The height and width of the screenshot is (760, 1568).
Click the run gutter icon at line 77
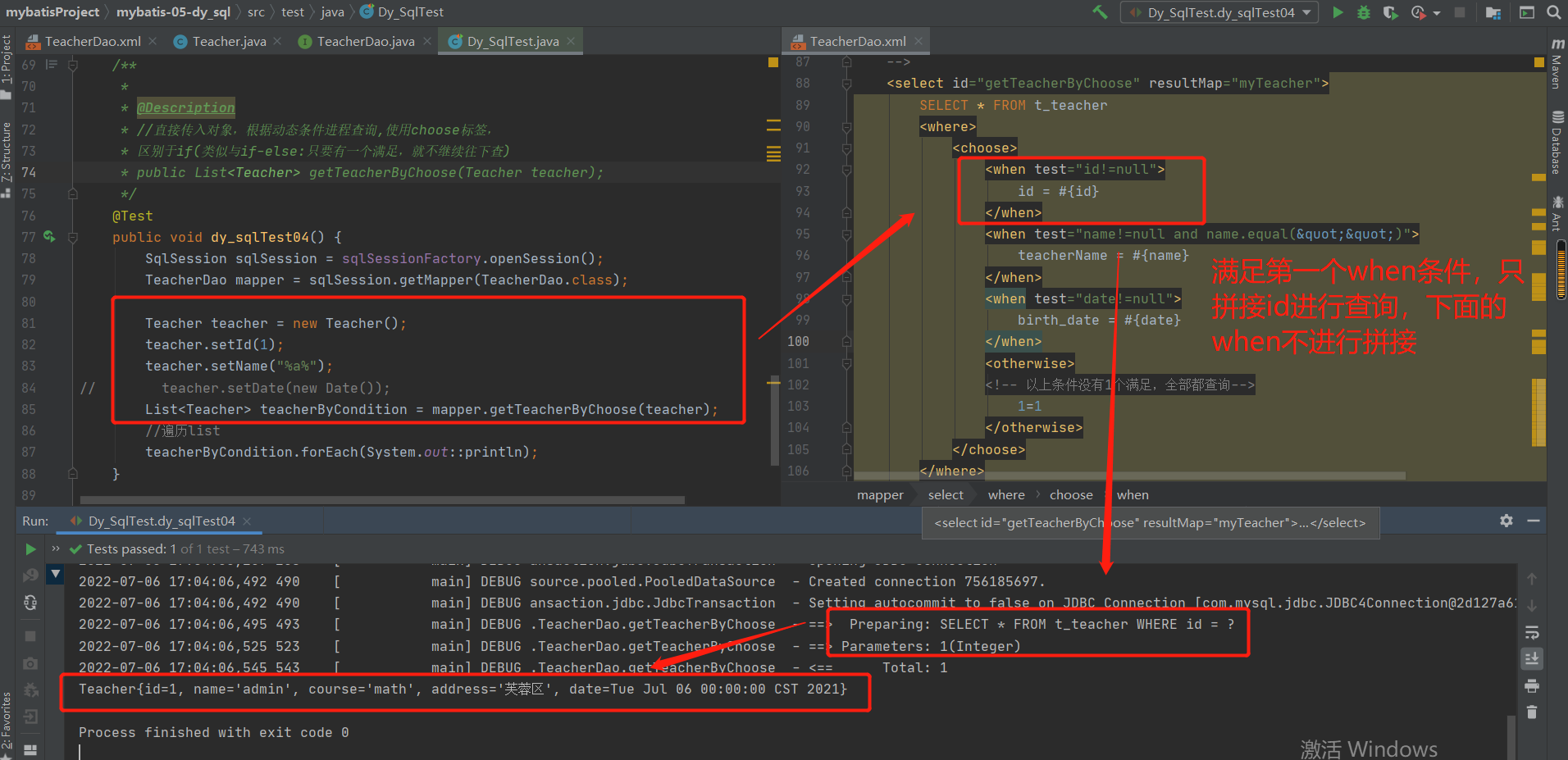click(x=49, y=237)
